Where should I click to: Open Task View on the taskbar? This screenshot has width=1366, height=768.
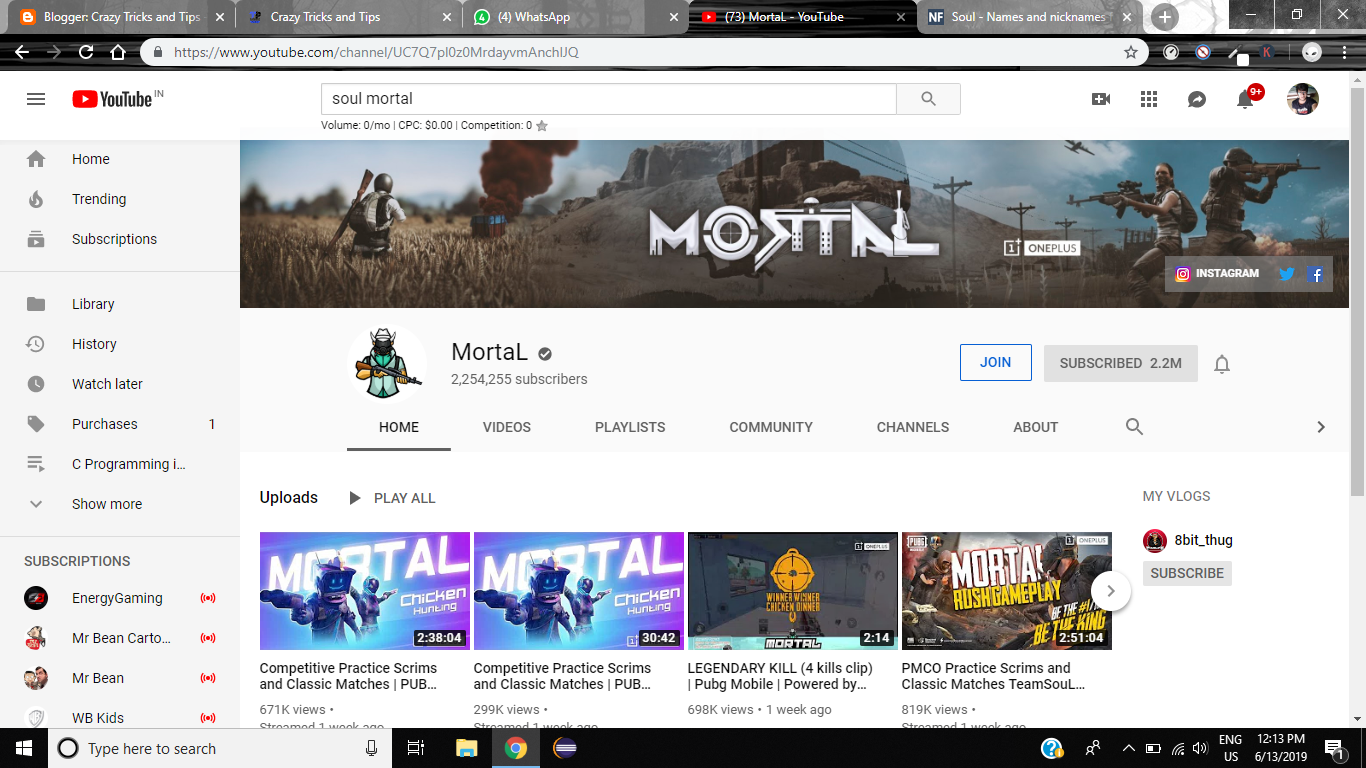point(417,748)
